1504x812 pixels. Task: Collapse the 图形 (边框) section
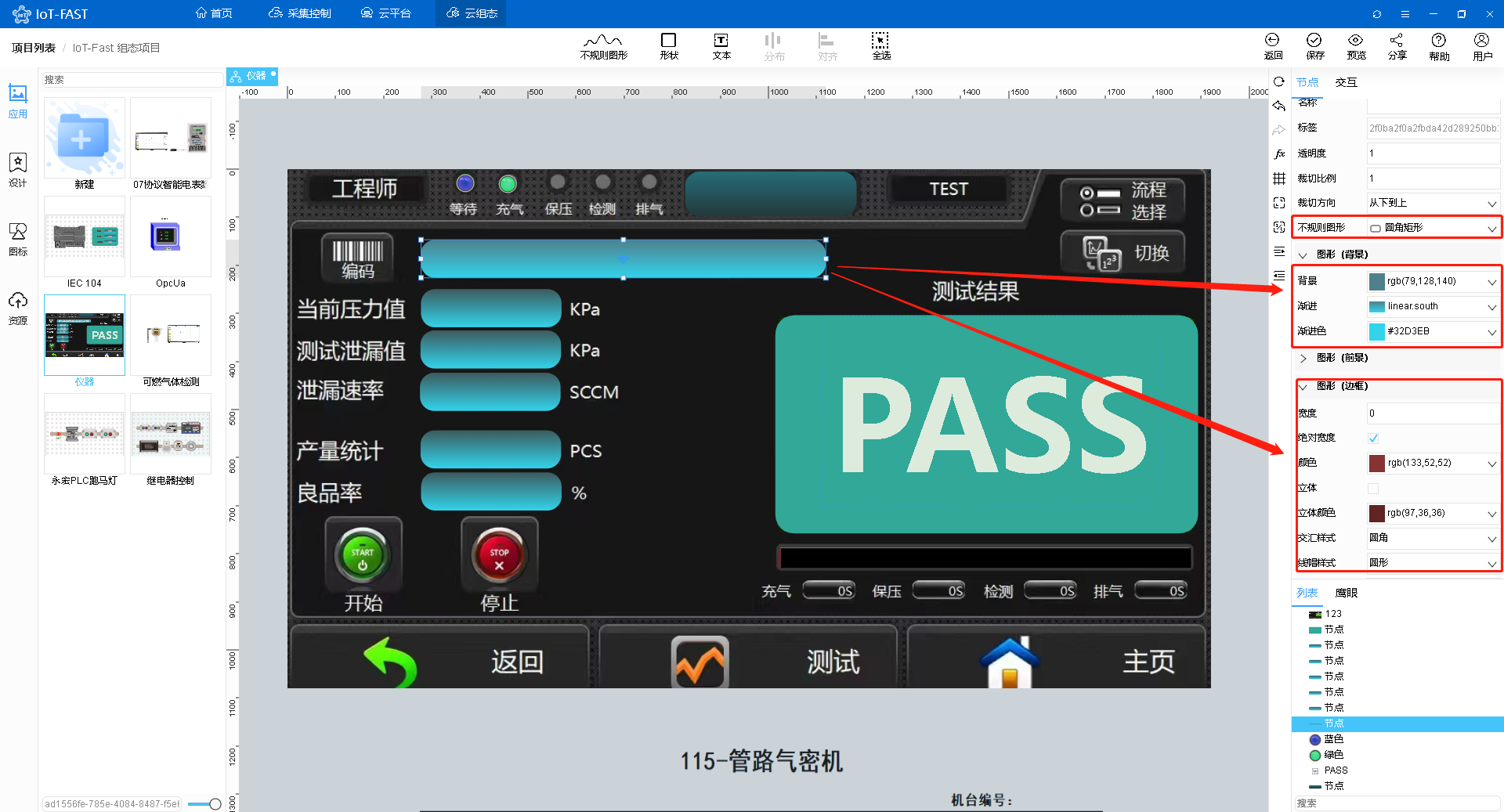pyautogui.click(x=1303, y=386)
